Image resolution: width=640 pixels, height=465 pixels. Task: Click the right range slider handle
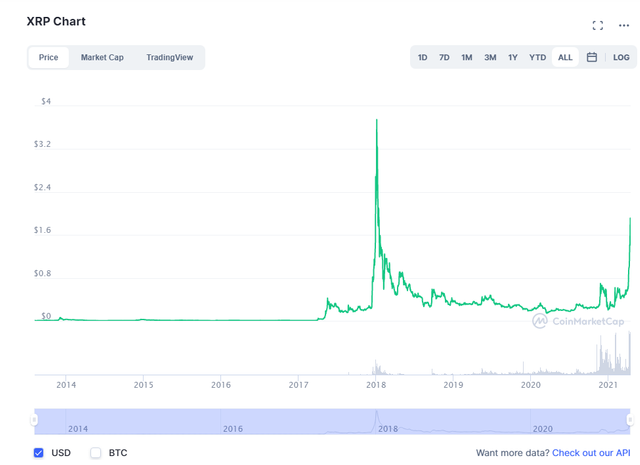630,420
